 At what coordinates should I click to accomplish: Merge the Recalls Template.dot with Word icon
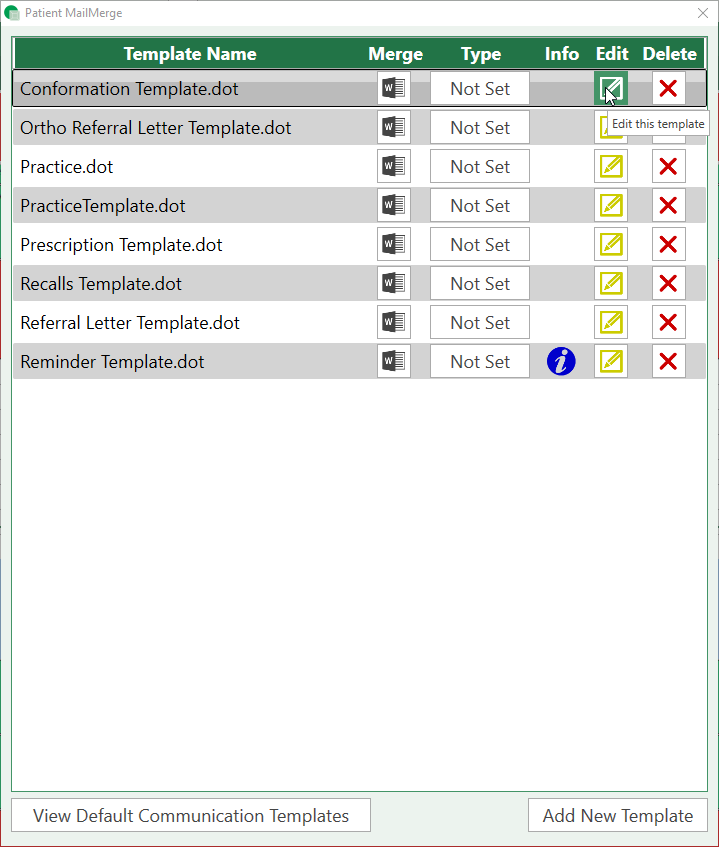pos(394,284)
